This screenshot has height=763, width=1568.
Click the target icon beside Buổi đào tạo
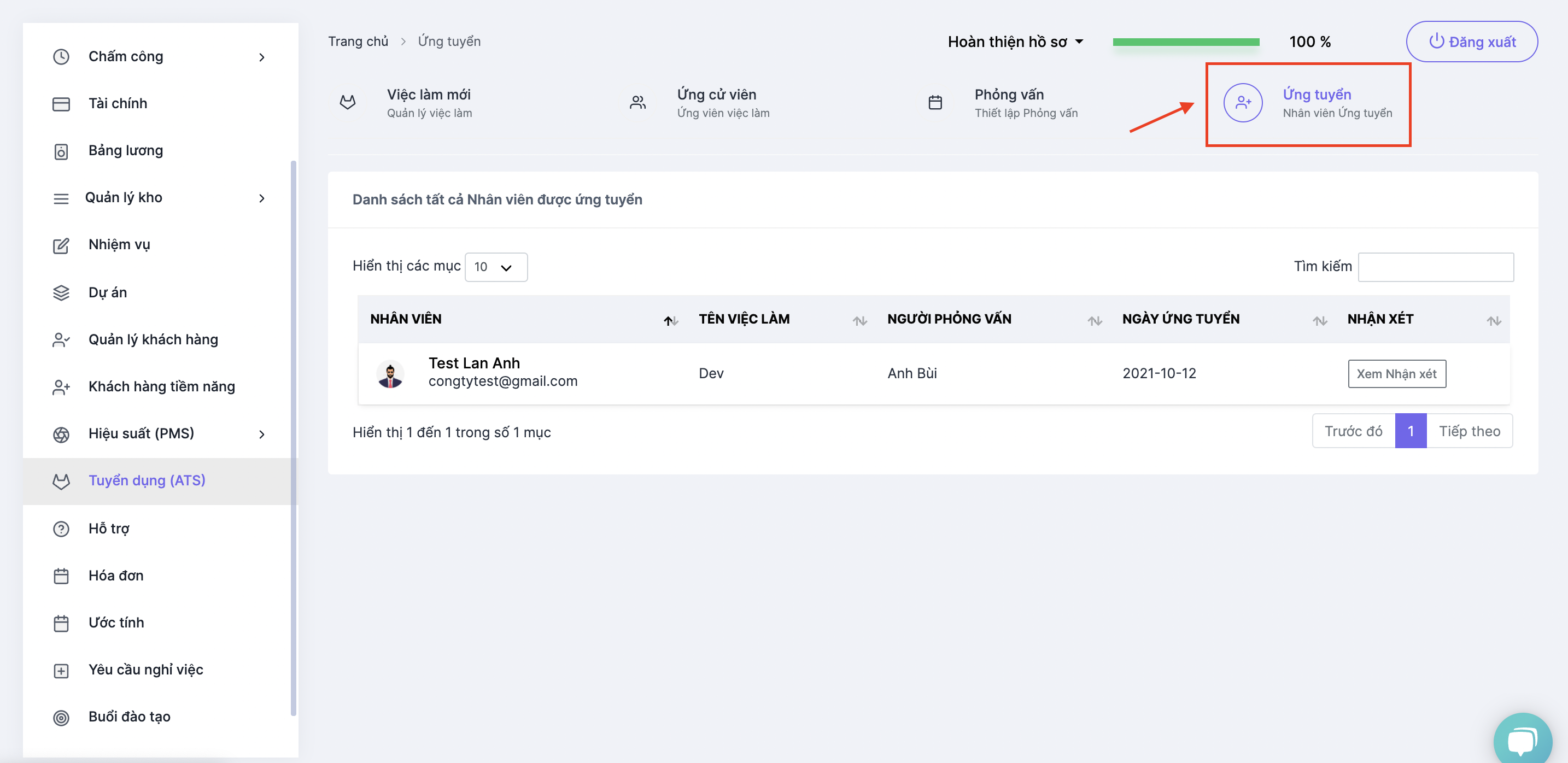(61, 718)
